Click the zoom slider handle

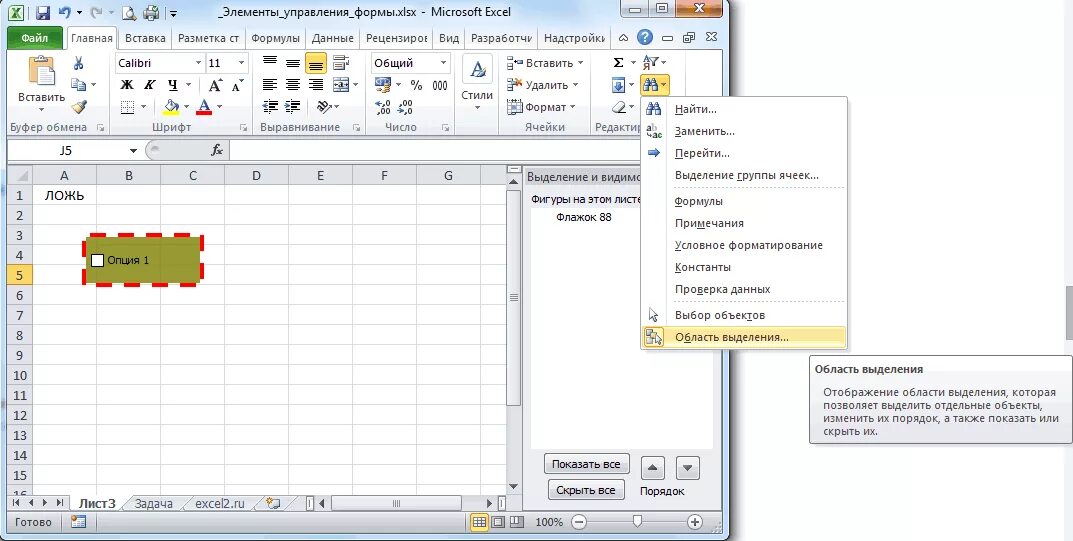[x=638, y=522]
